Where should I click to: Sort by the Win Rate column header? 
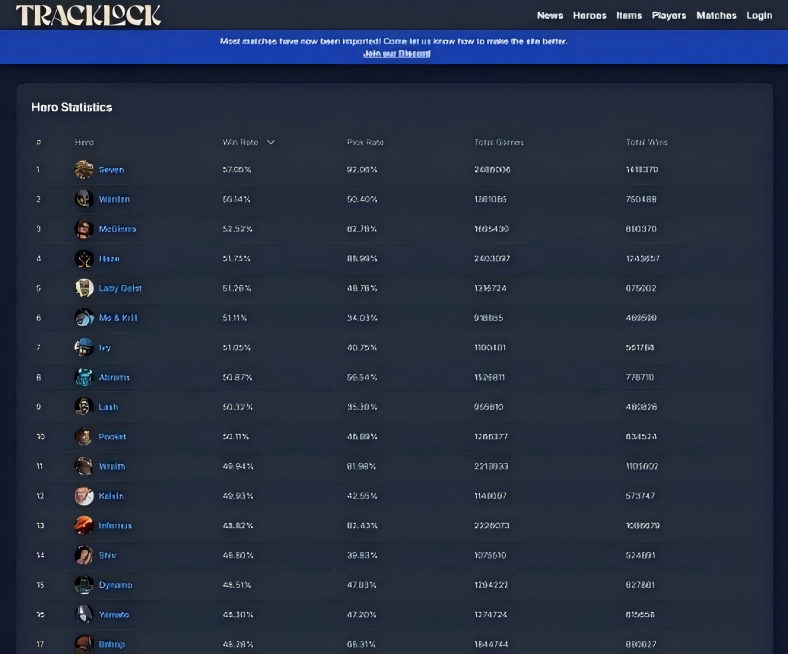click(240, 142)
